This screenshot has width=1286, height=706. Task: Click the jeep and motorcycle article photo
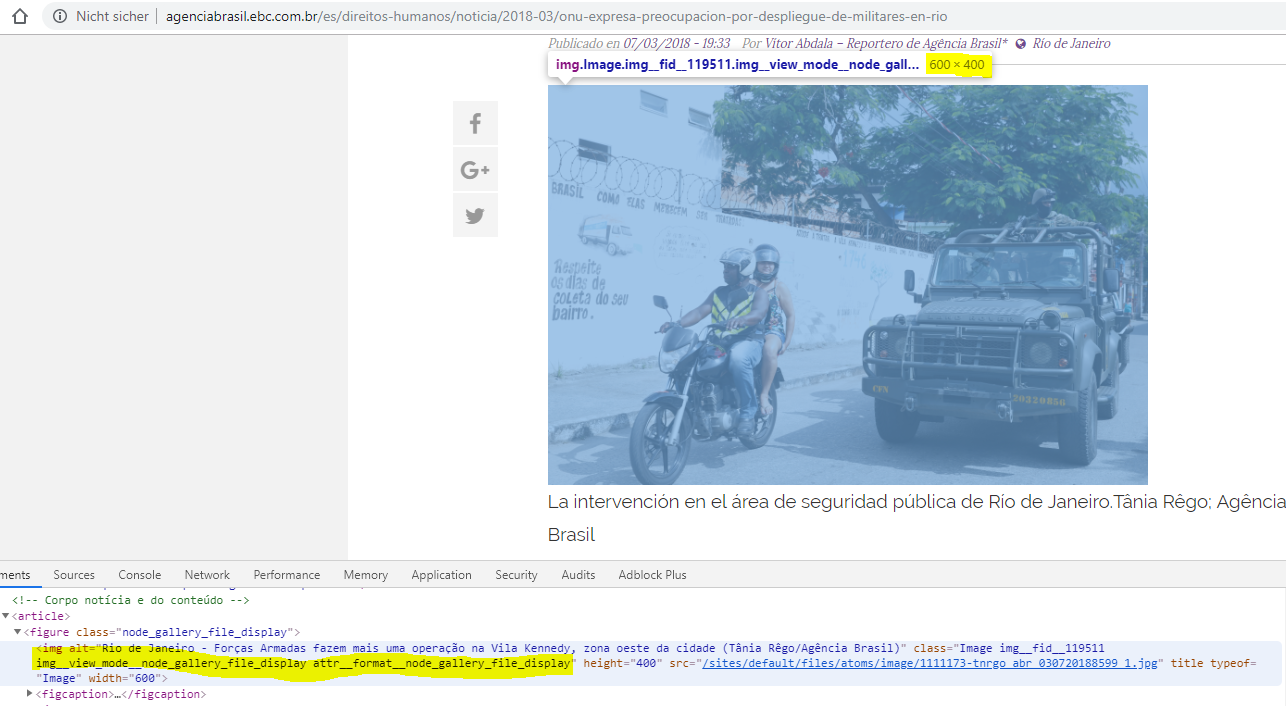tap(847, 285)
